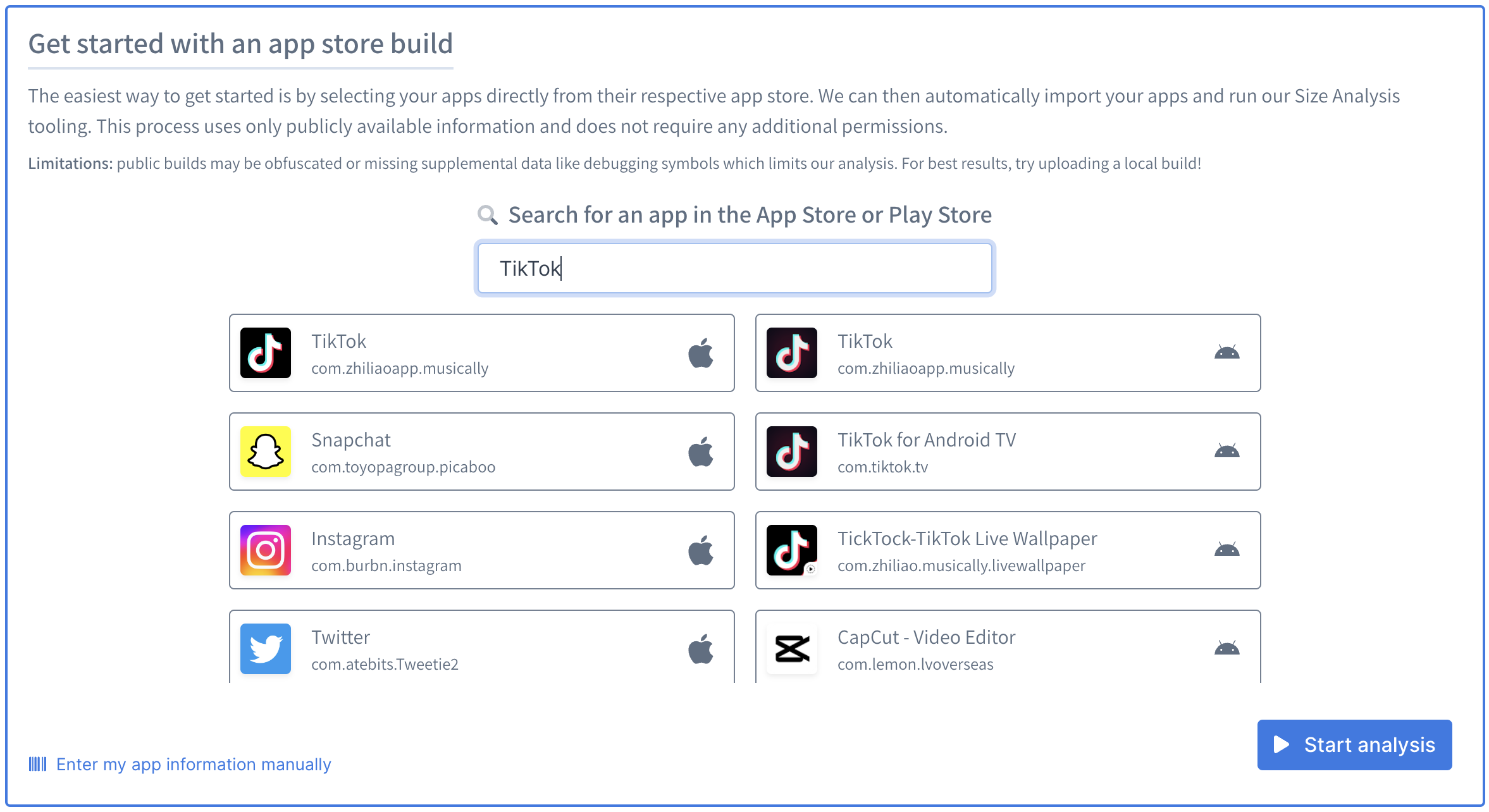
Task: Open Enter my app information manually
Action: click(194, 764)
